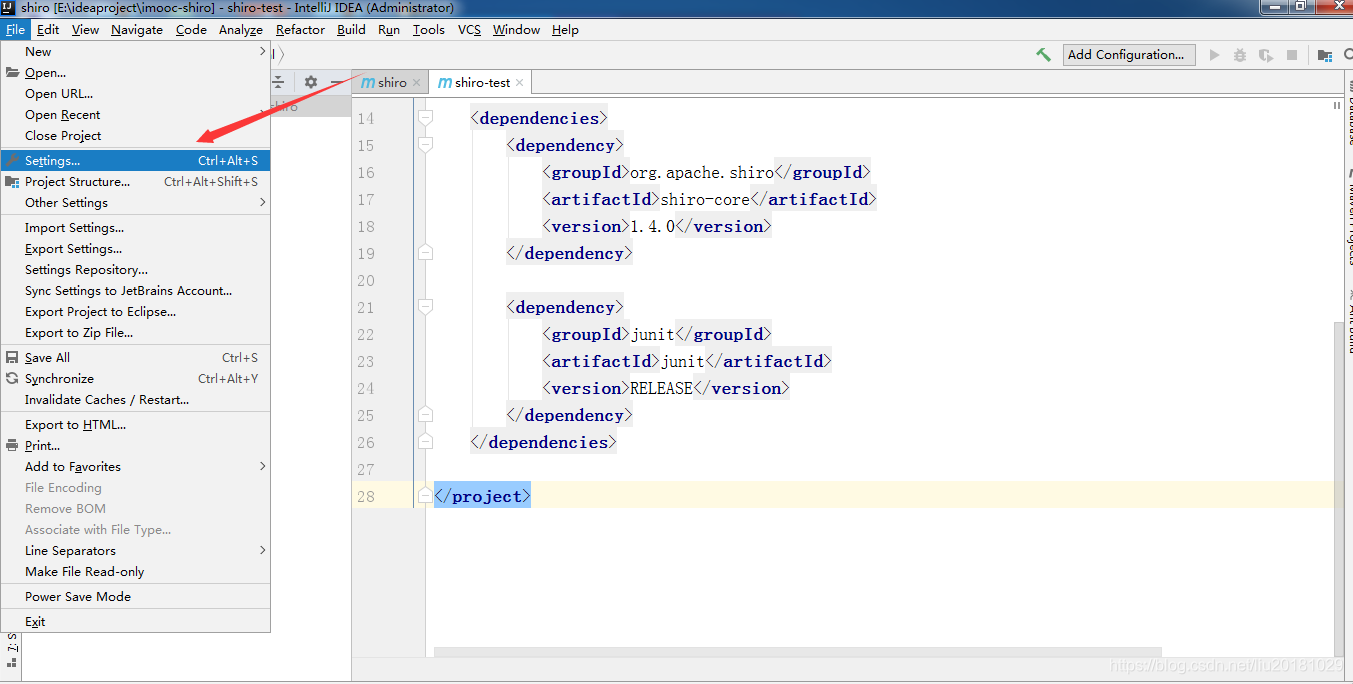Close the shiro editor tab
The height and width of the screenshot is (684, 1353).
(x=416, y=83)
